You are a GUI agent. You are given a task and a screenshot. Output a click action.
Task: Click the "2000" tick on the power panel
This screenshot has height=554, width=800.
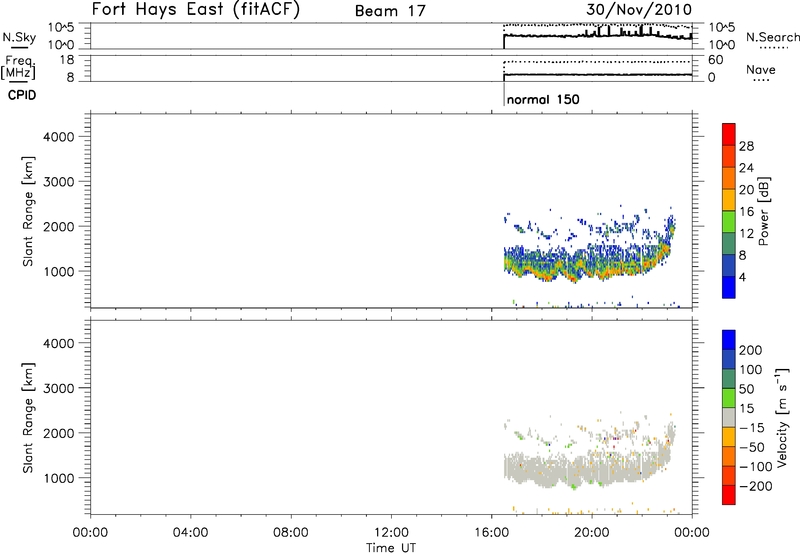tap(59, 226)
